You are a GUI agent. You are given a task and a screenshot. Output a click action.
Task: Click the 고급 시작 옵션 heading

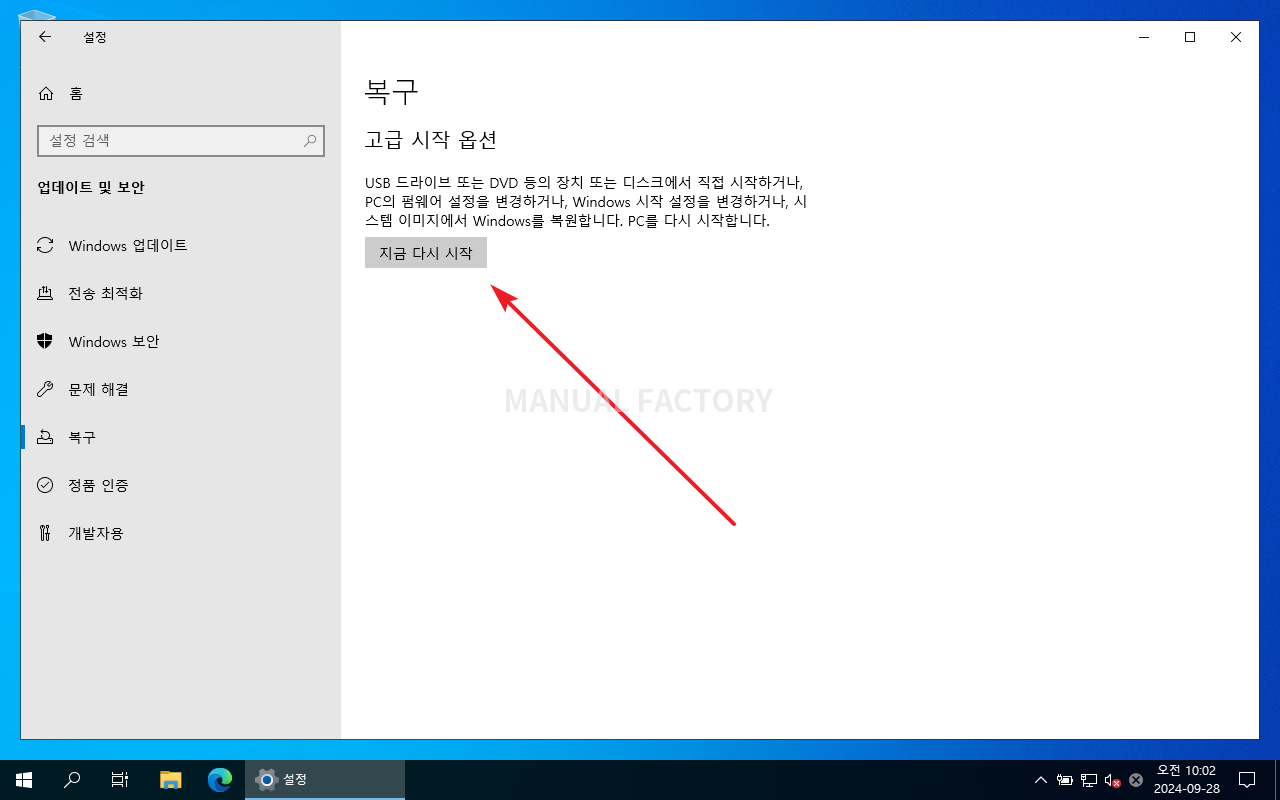(x=431, y=140)
